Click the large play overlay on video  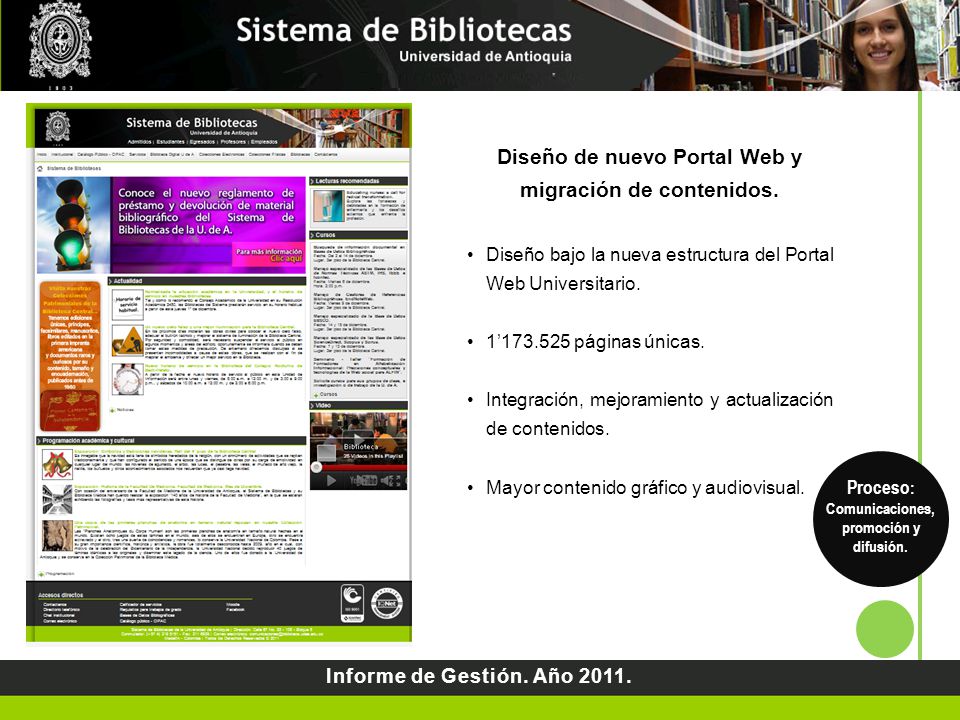pyautogui.click(x=358, y=440)
